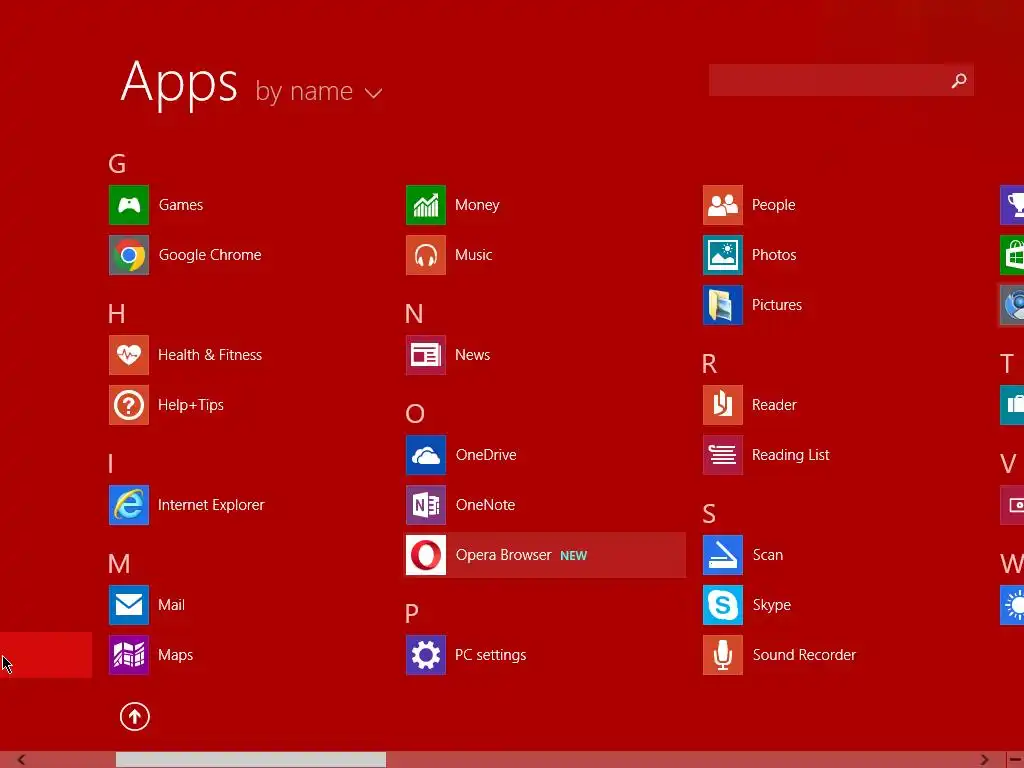Launch the Skype icon
This screenshot has height=768, width=1024.
click(723, 605)
